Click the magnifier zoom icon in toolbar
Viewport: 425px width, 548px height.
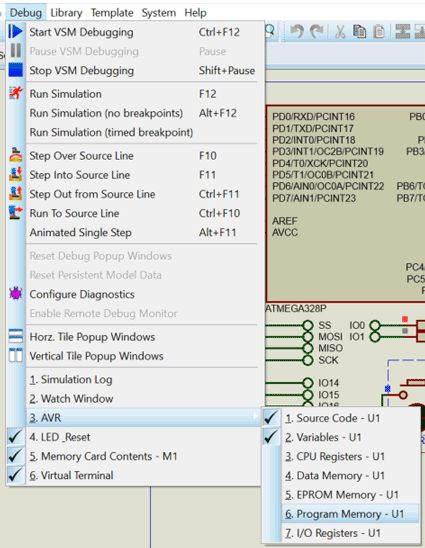[270, 31]
